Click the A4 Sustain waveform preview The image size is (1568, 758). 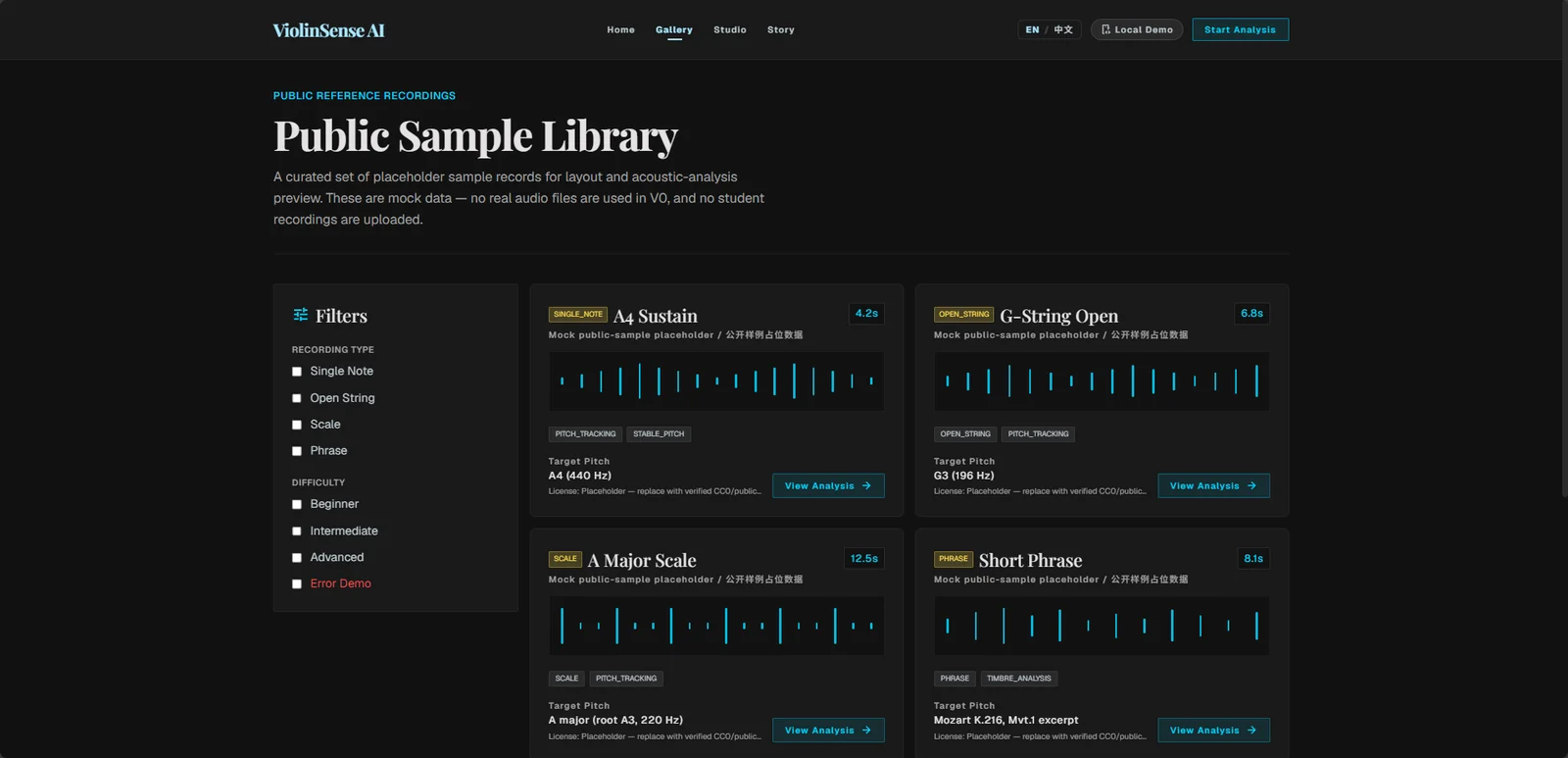(x=716, y=381)
